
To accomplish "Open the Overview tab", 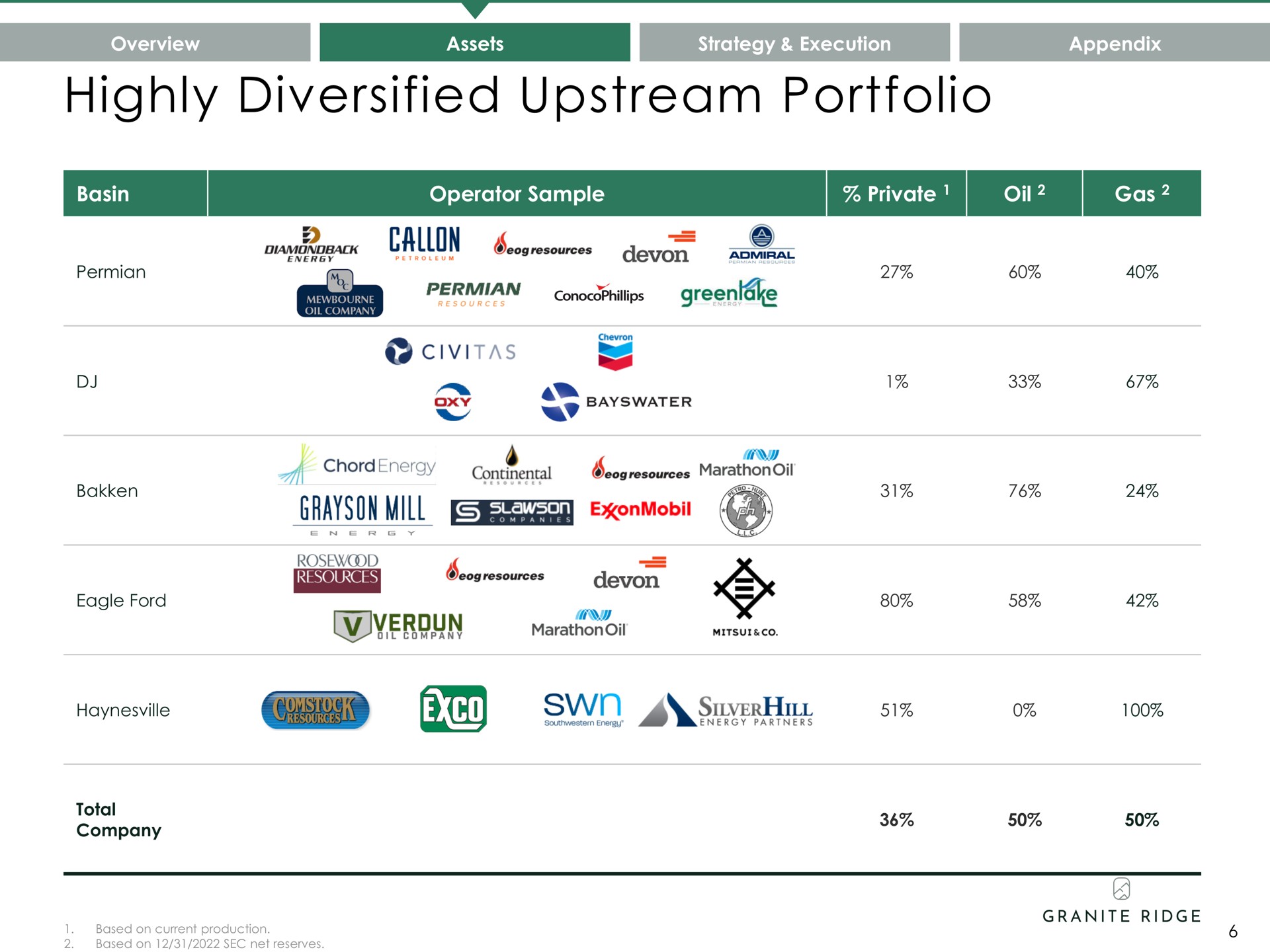I will point(155,43).
